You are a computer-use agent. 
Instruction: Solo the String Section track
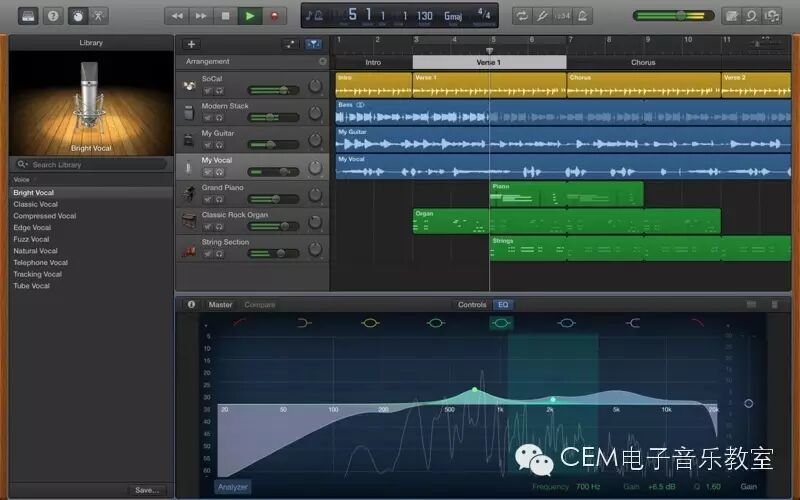[x=219, y=254]
